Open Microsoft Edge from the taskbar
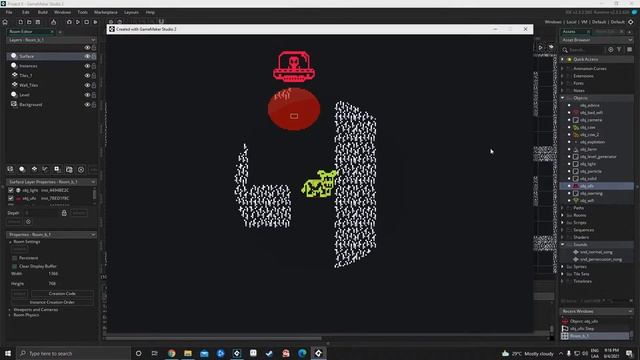This screenshot has height=360, width=640. pos(302,353)
